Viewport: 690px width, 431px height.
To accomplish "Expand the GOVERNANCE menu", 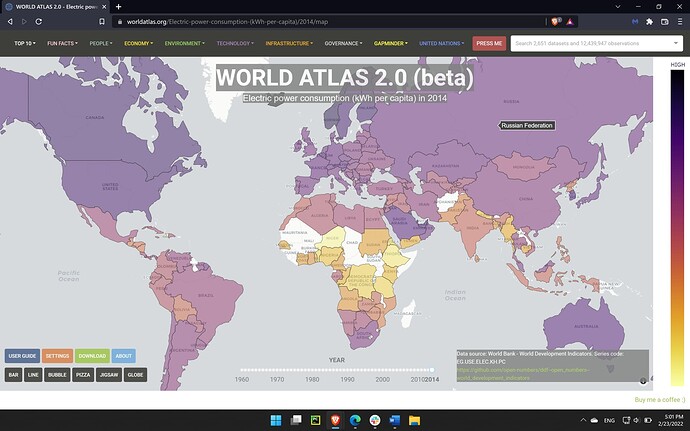I will coord(343,43).
